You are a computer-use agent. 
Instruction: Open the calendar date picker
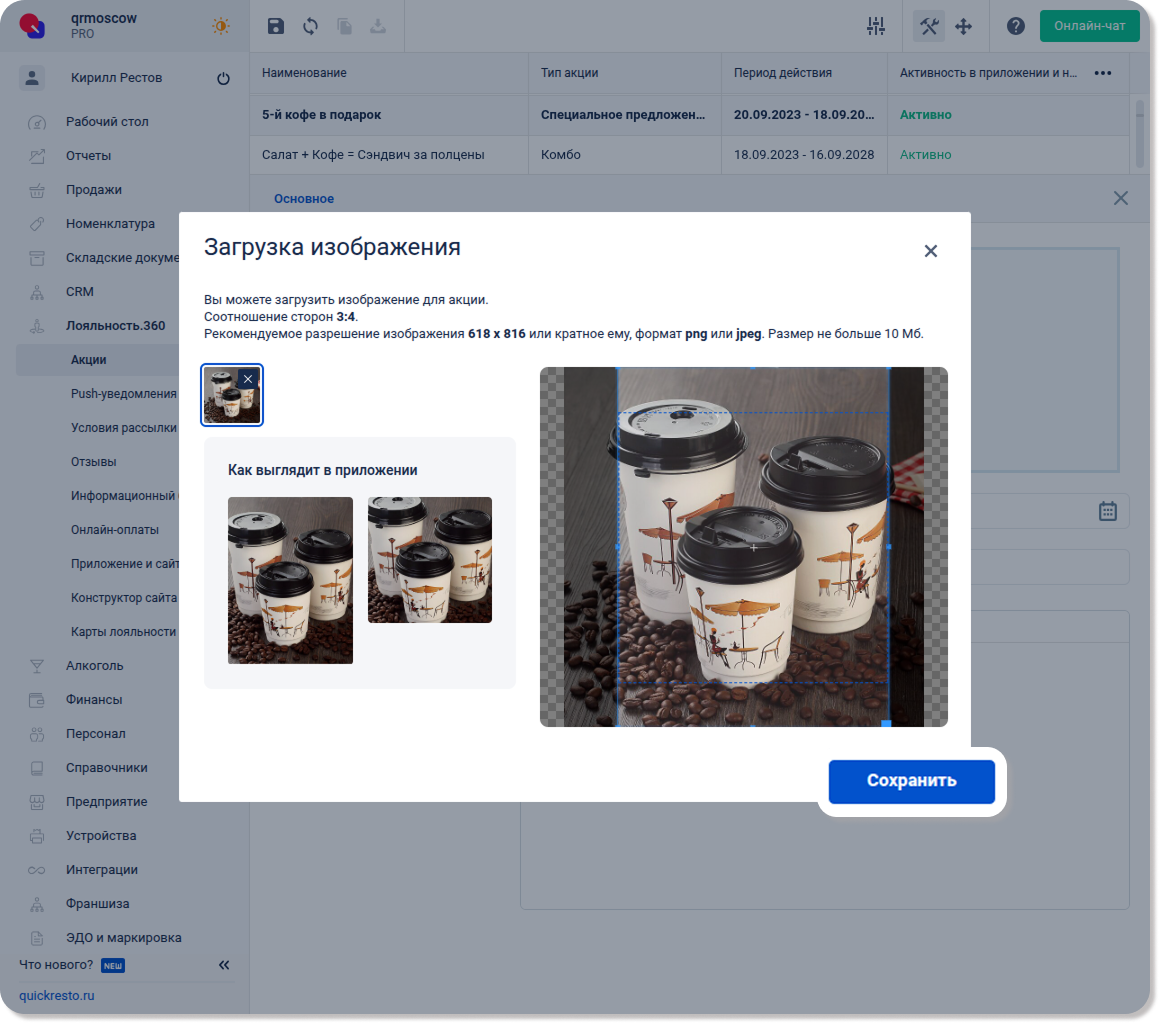[1108, 511]
